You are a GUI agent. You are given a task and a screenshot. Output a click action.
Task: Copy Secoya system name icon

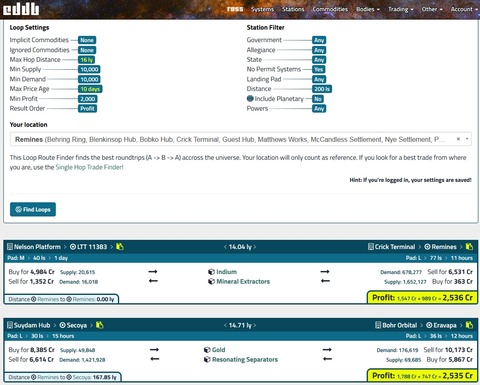click(100, 325)
